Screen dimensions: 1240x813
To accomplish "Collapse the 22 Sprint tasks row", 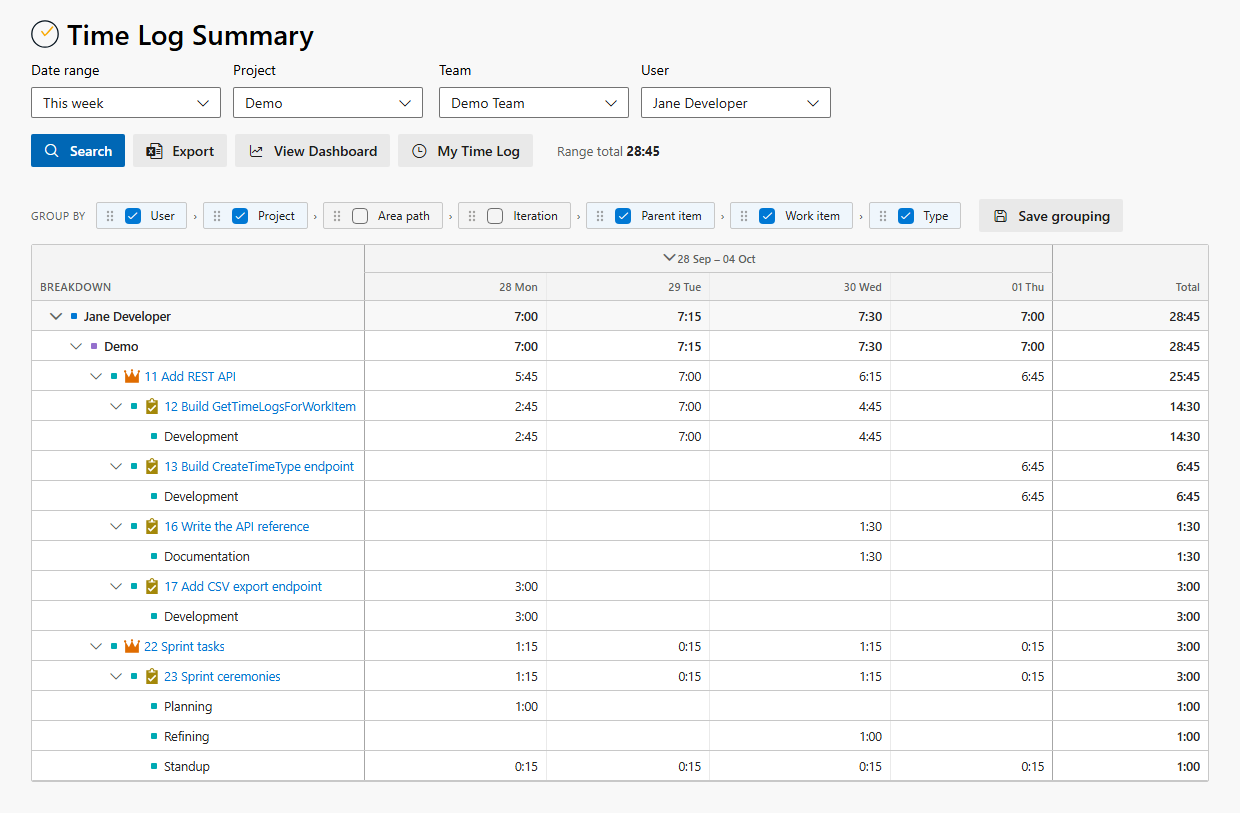I will point(96,647).
